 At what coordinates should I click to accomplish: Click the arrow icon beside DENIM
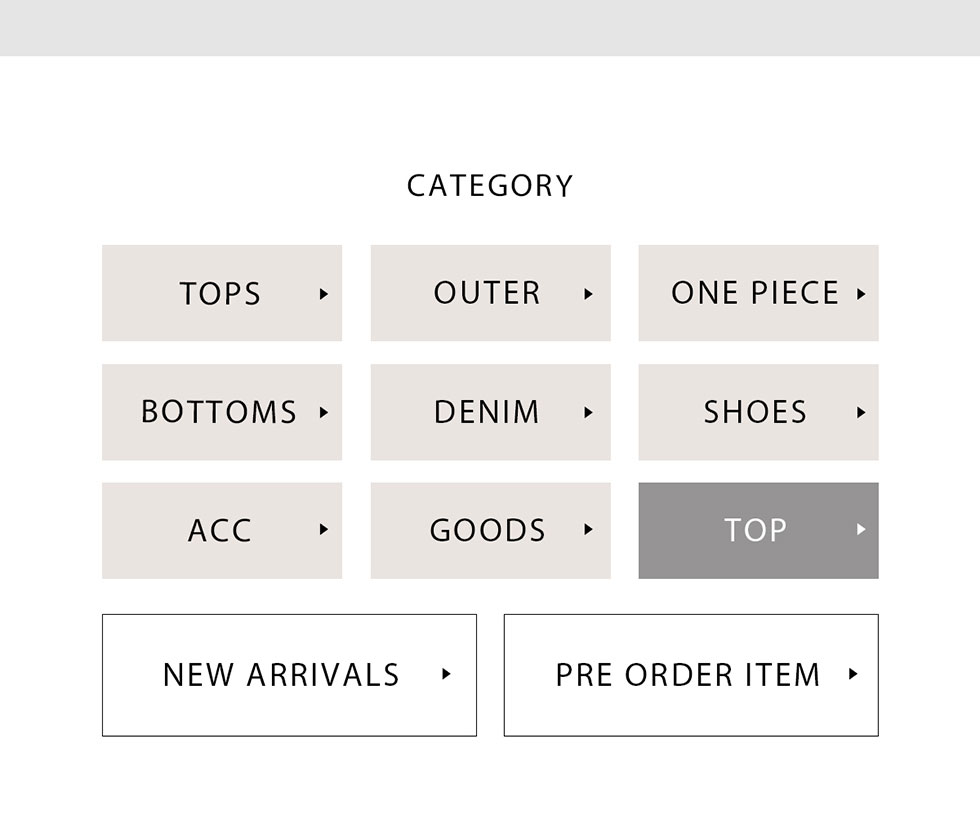click(x=588, y=412)
